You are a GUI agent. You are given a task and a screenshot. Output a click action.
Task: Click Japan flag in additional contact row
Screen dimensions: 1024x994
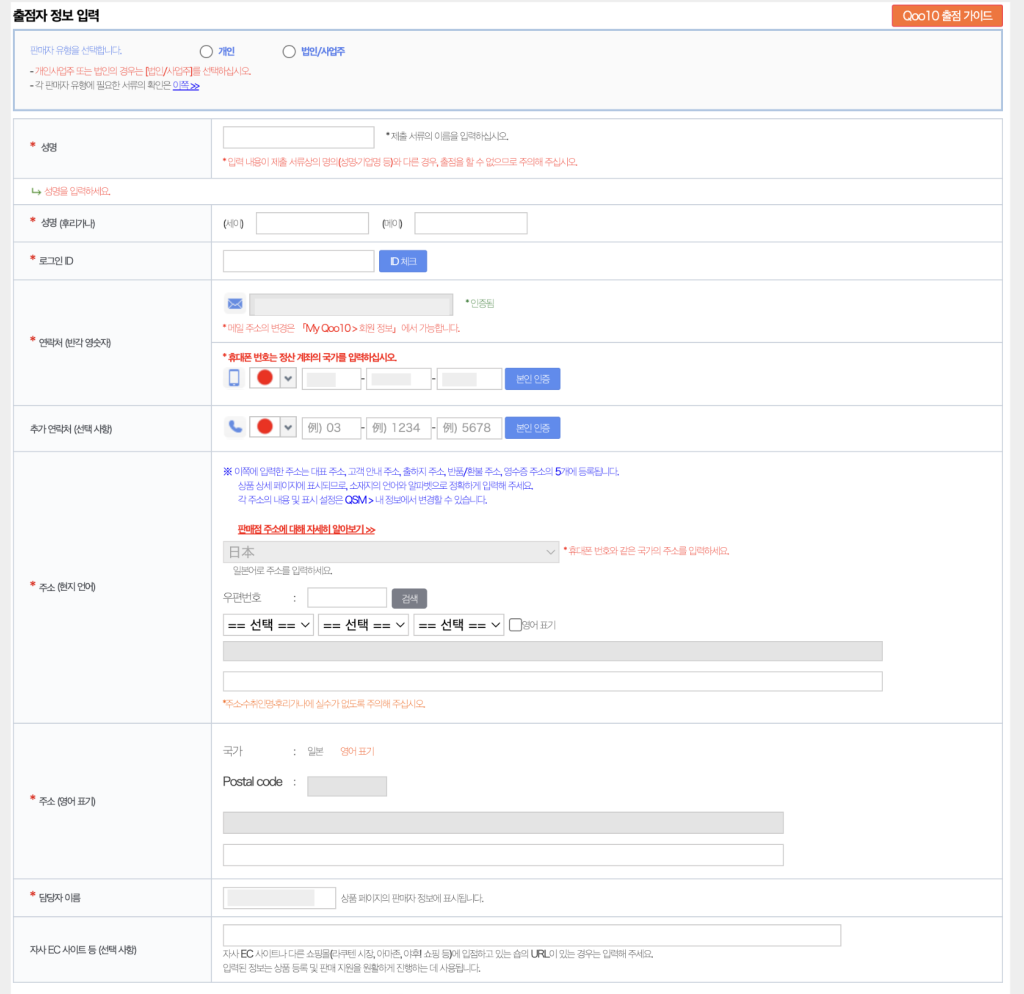[265, 427]
